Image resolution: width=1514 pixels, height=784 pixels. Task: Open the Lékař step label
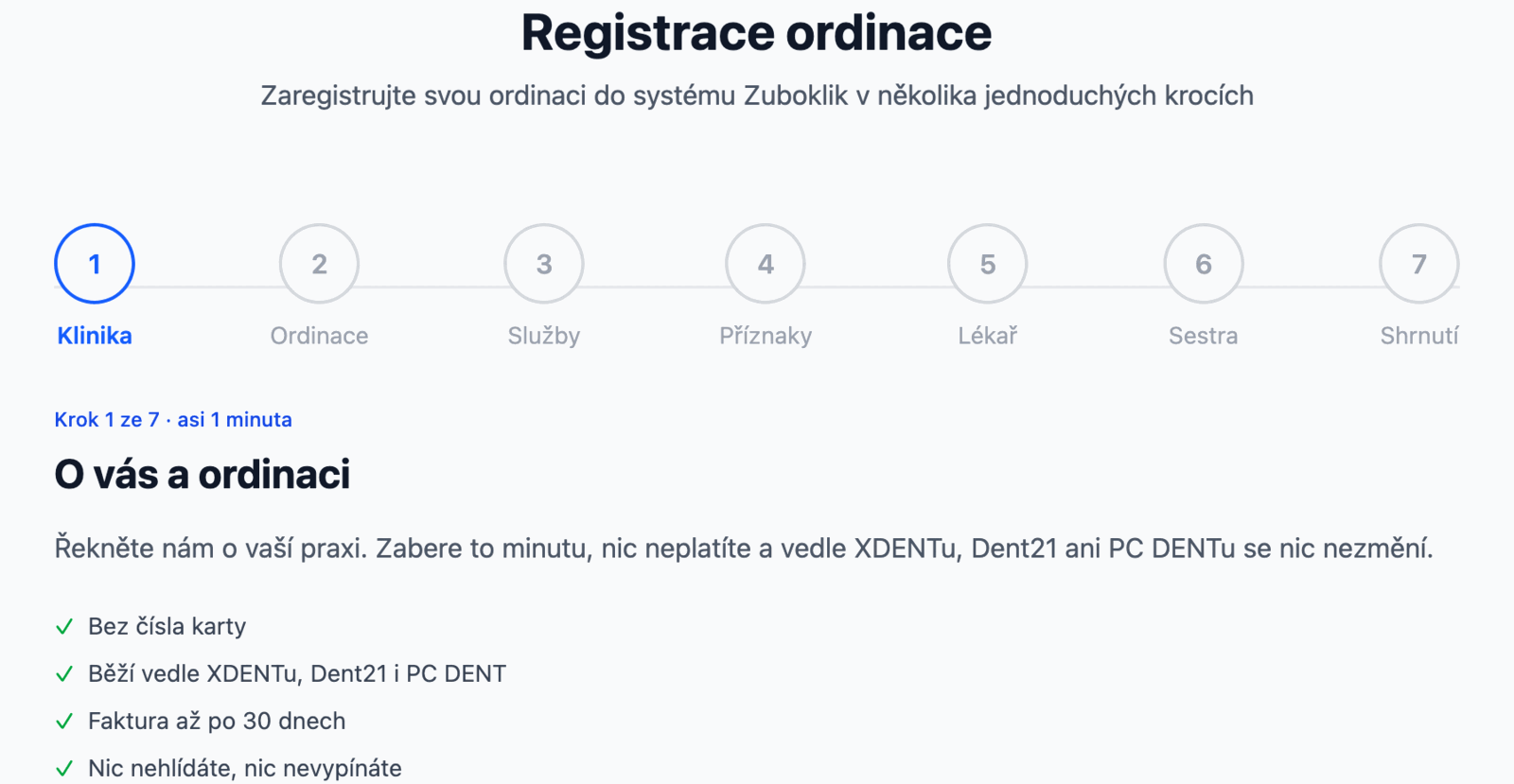tap(988, 336)
